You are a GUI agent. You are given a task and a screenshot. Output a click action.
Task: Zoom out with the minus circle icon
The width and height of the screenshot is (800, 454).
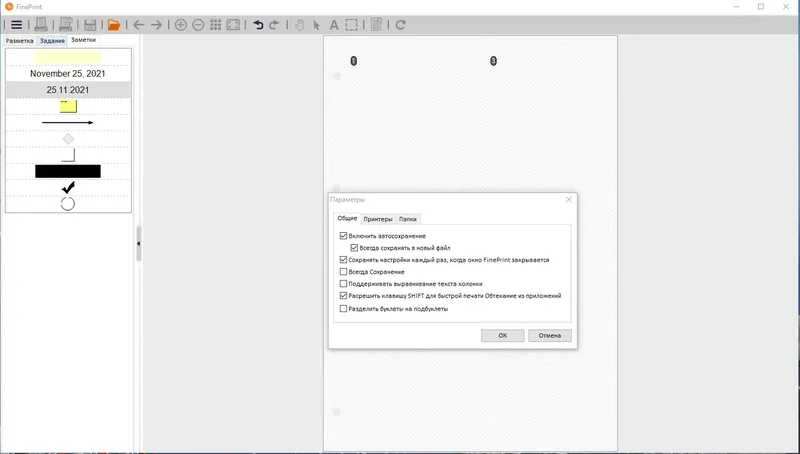(198, 24)
